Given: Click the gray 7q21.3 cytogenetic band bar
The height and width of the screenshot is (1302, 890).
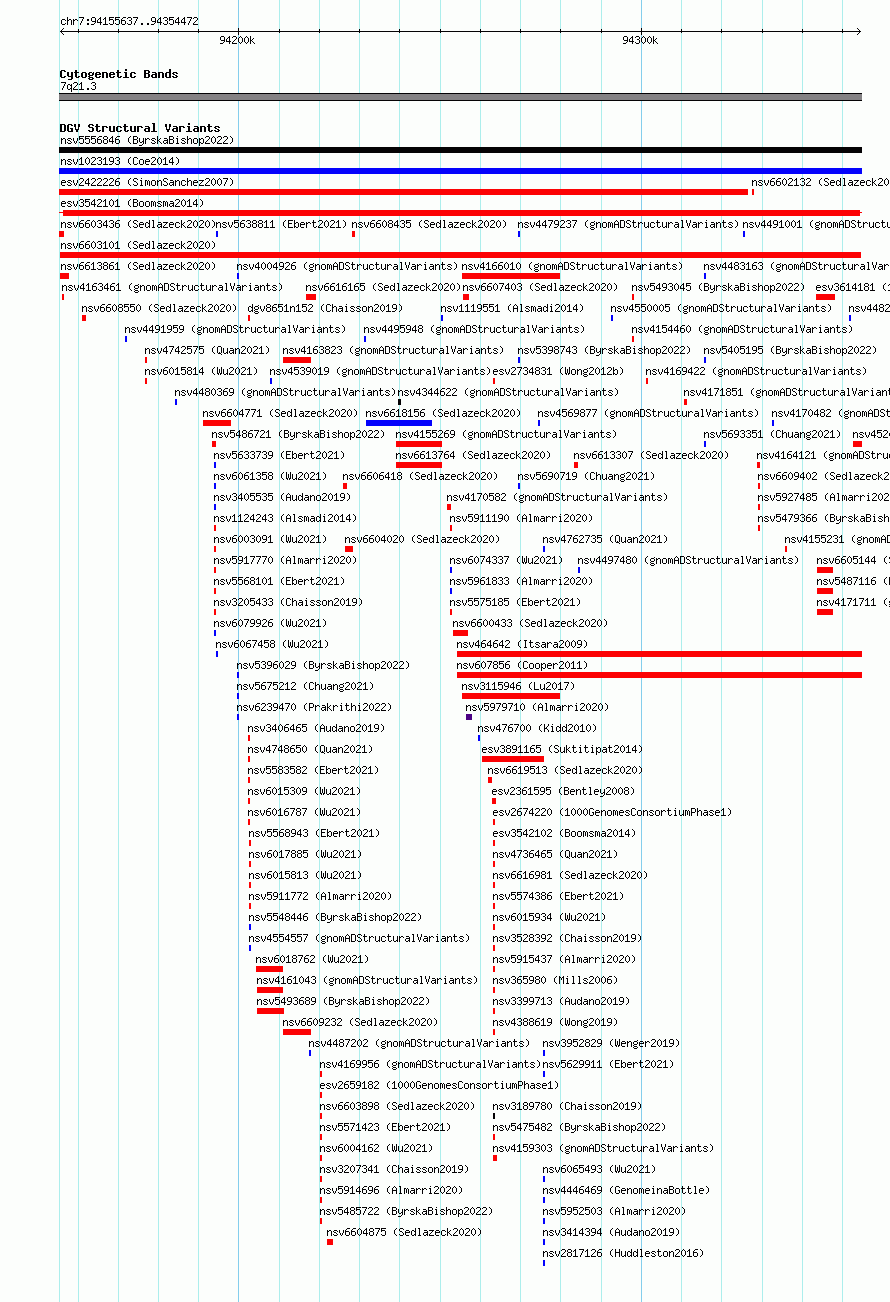Looking at the screenshot, I should tap(461, 97).
